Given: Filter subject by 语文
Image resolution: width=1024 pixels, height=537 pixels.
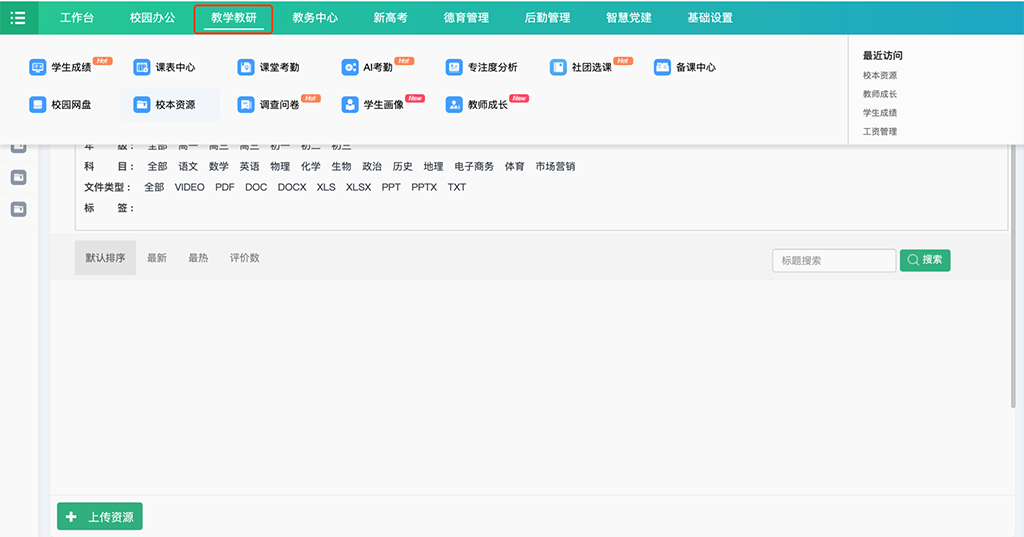Looking at the screenshot, I should 188,166.
